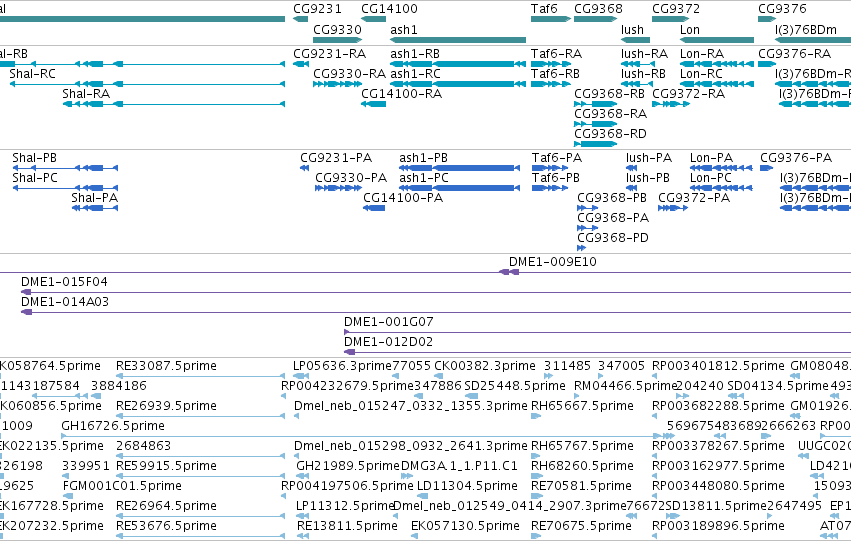This screenshot has height=541, width=851.
Task: Click the CG9372 gene label
Action: point(676,9)
